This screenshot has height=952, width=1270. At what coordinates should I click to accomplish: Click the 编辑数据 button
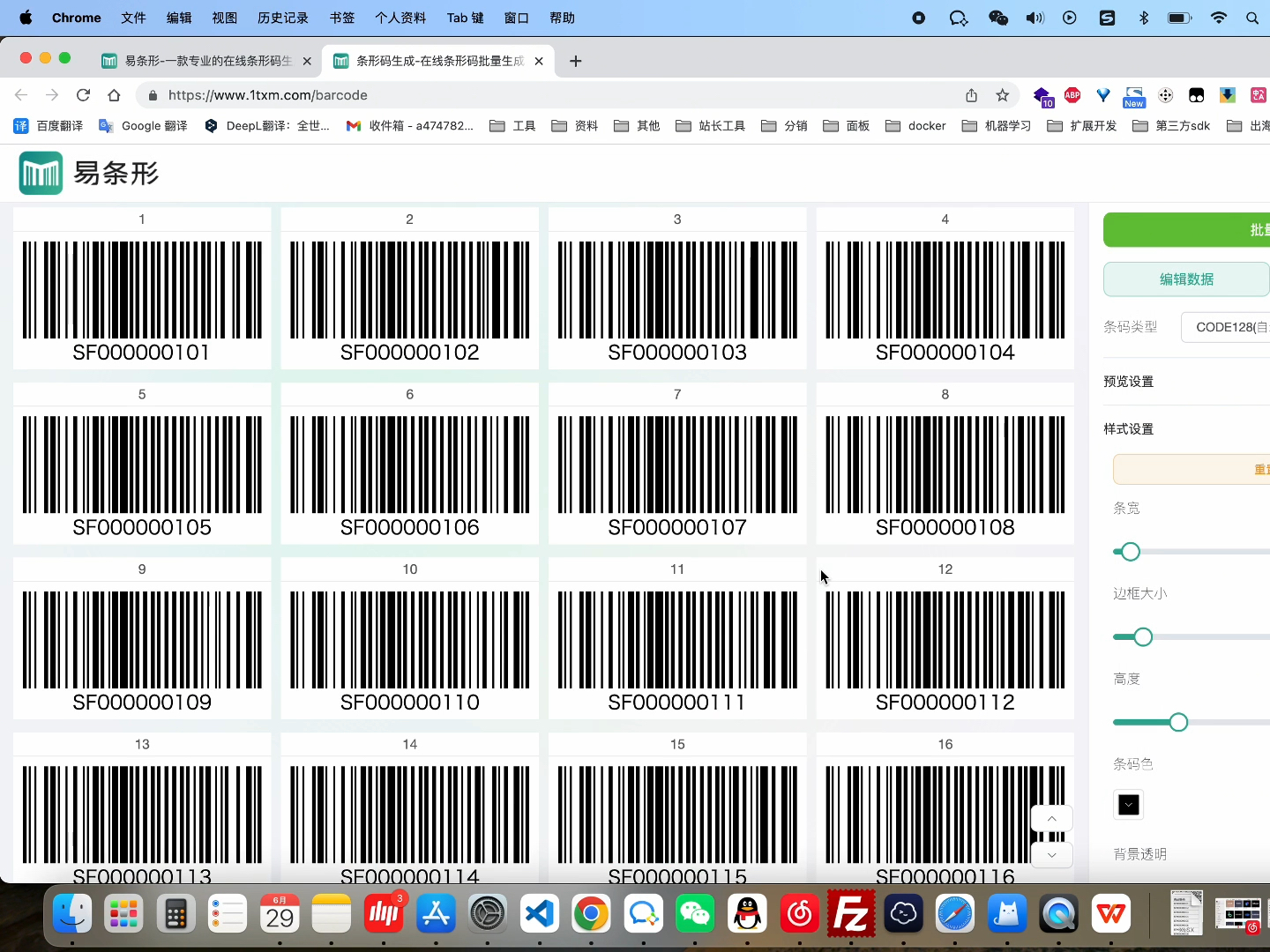click(1186, 279)
